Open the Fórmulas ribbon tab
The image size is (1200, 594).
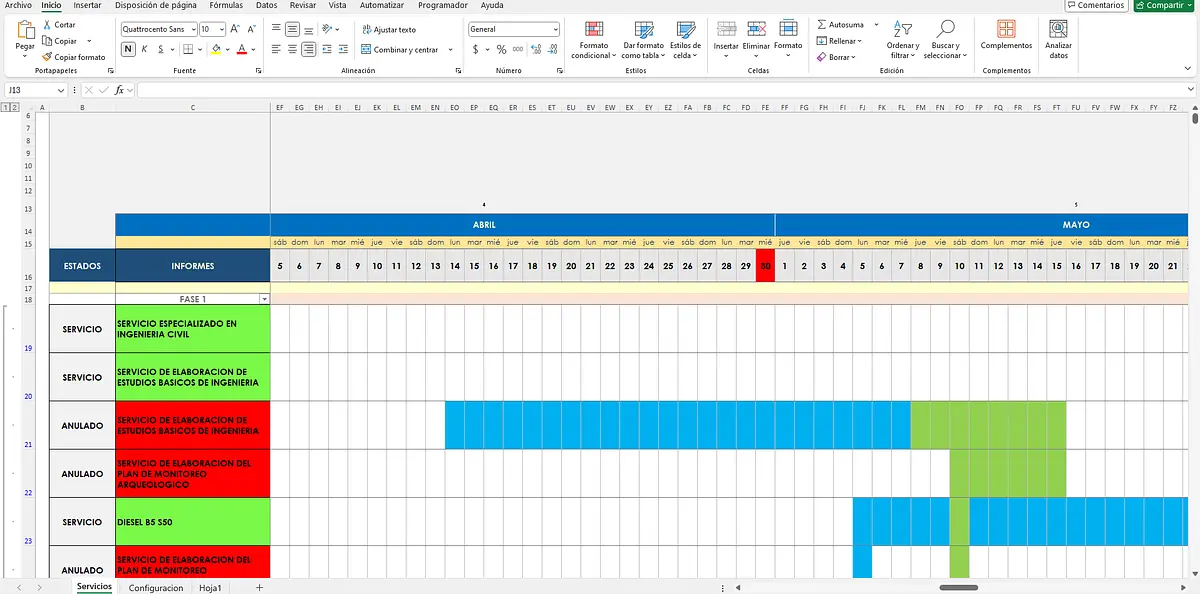(x=225, y=5)
